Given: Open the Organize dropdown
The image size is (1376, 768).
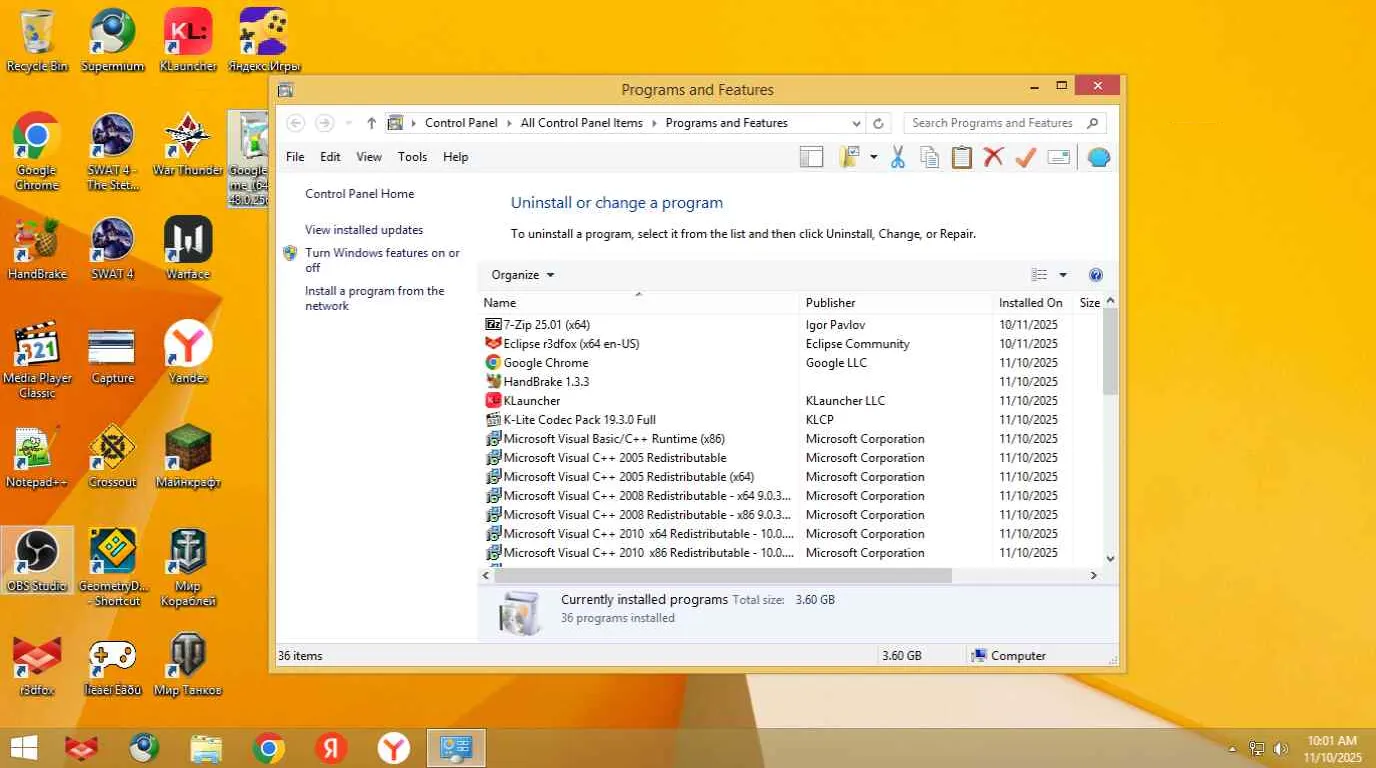Looking at the screenshot, I should point(522,275).
